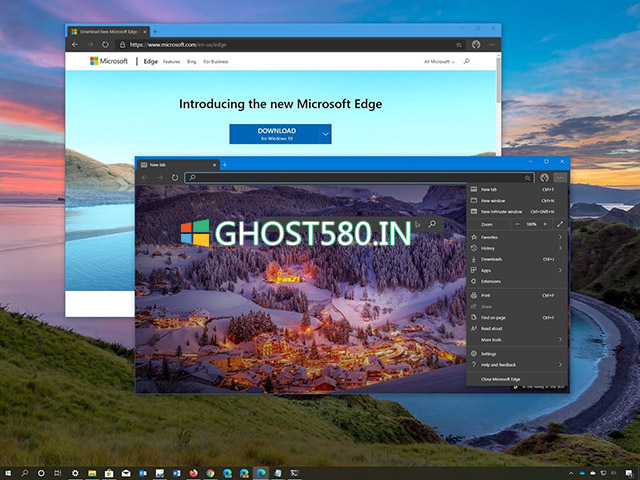Open Firefox from the taskbar
Viewport: 640px width, 480px height.
193,473
